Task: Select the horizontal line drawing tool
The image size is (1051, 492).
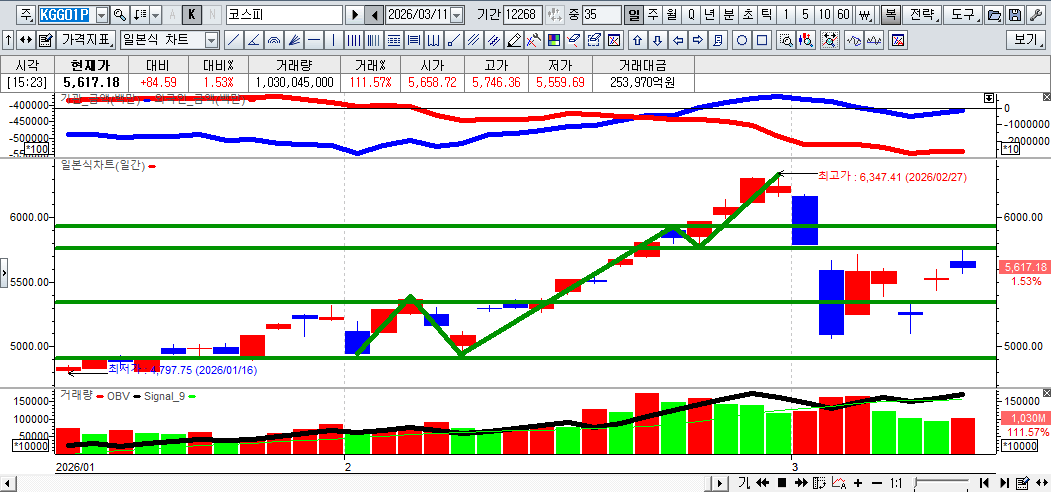Action: 314,40
